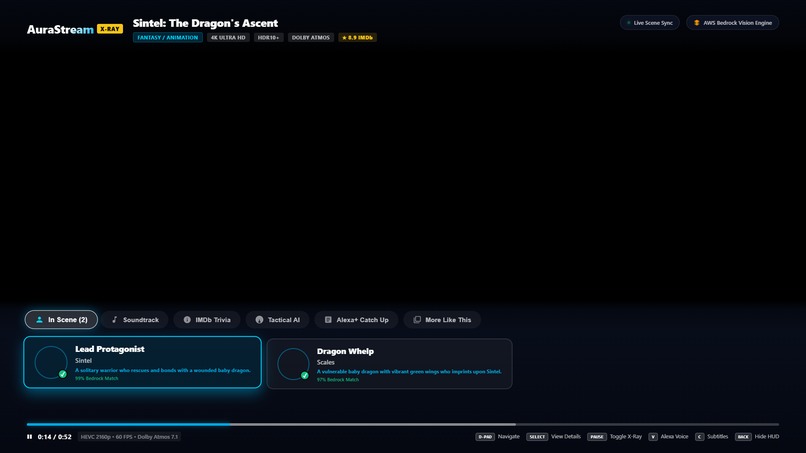Click the X-RAY badge next to AuraStream
Image resolution: width=806 pixels, height=453 pixels.
click(110, 29)
